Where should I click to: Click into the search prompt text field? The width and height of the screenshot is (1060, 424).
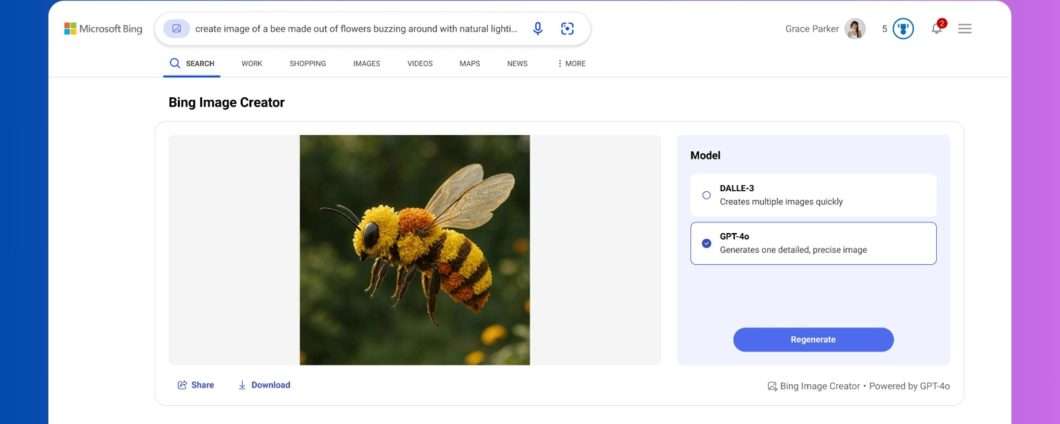356,29
